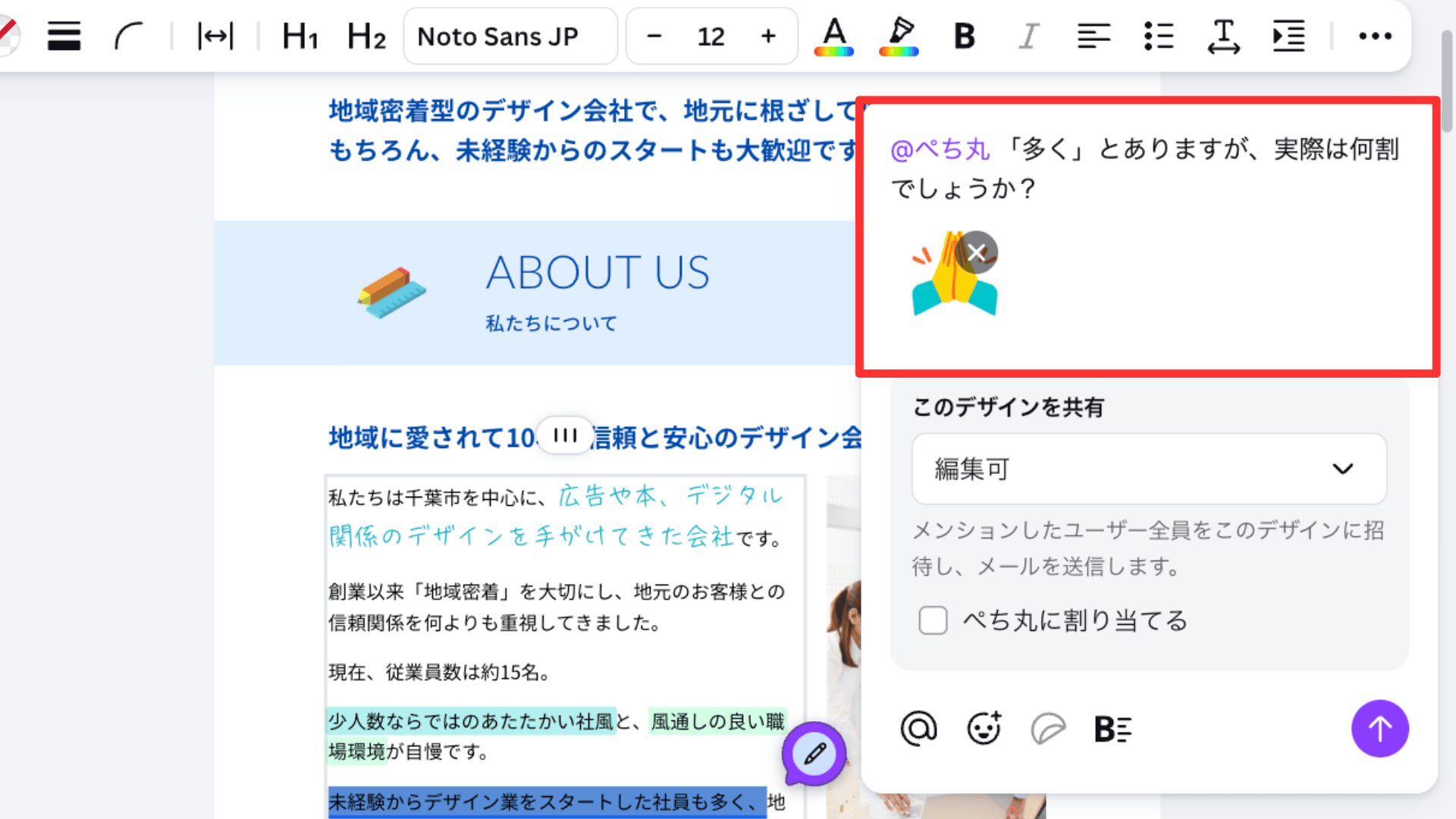Open the text alignment option

pyautogui.click(x=1093, y=36)
